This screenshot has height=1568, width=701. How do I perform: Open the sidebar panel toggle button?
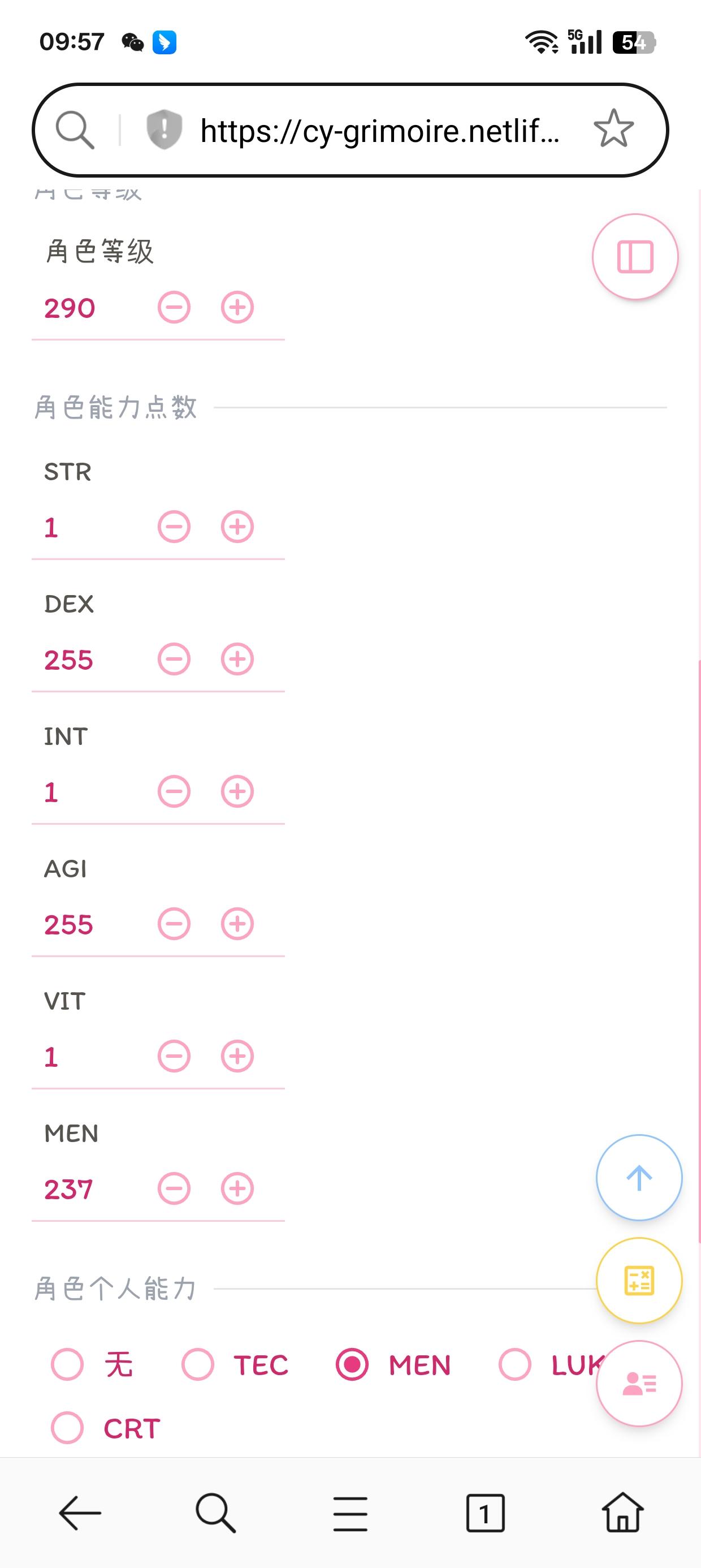click(x=635, y=257)
